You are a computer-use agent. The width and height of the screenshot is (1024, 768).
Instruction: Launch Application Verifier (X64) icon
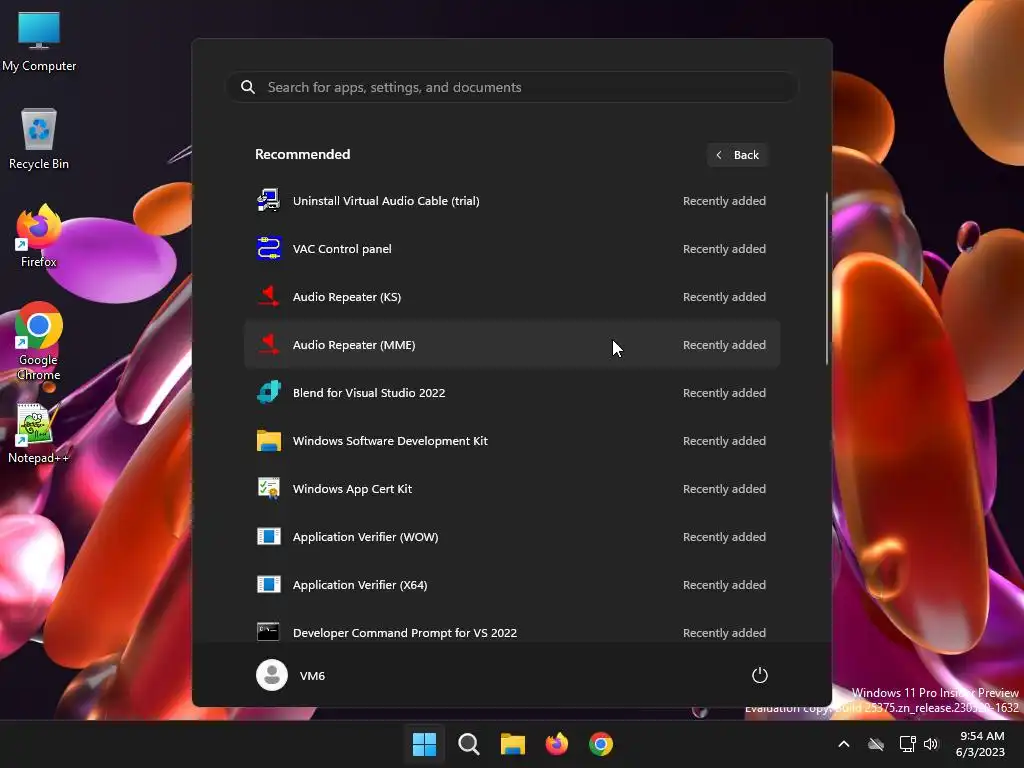268,584
